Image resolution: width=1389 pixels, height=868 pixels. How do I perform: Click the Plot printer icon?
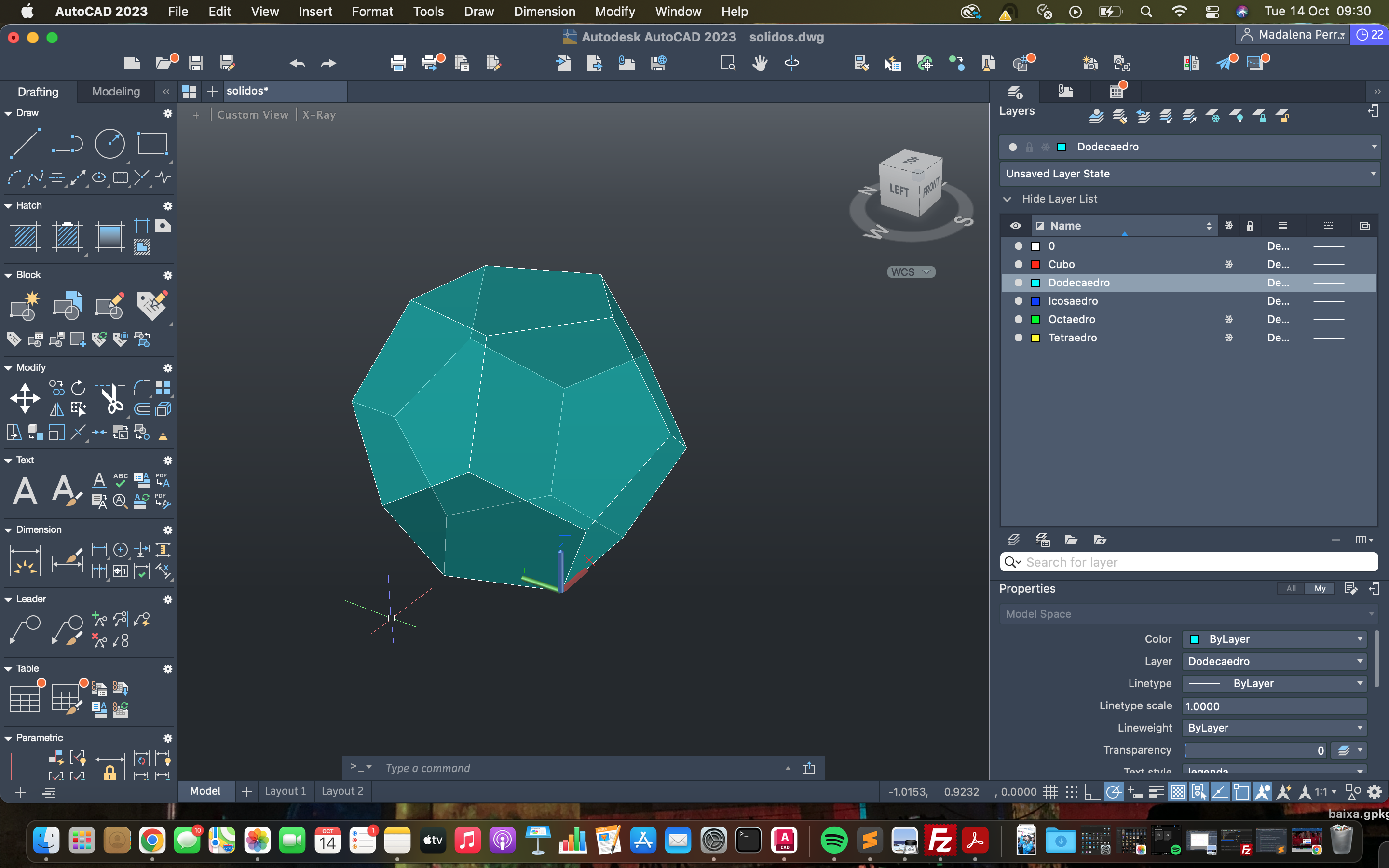pos(398,63)
